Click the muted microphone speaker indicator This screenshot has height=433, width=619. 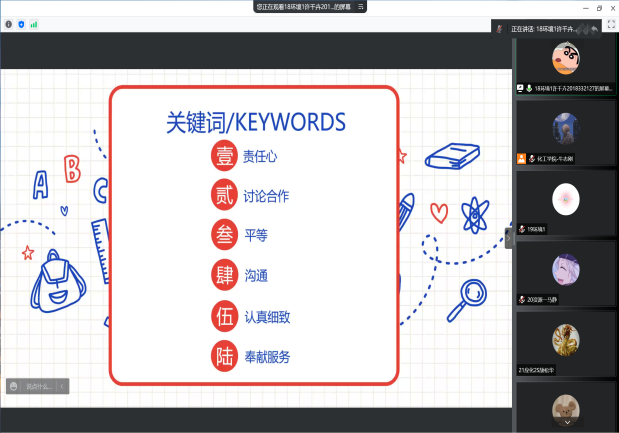(x=499, y=29)
